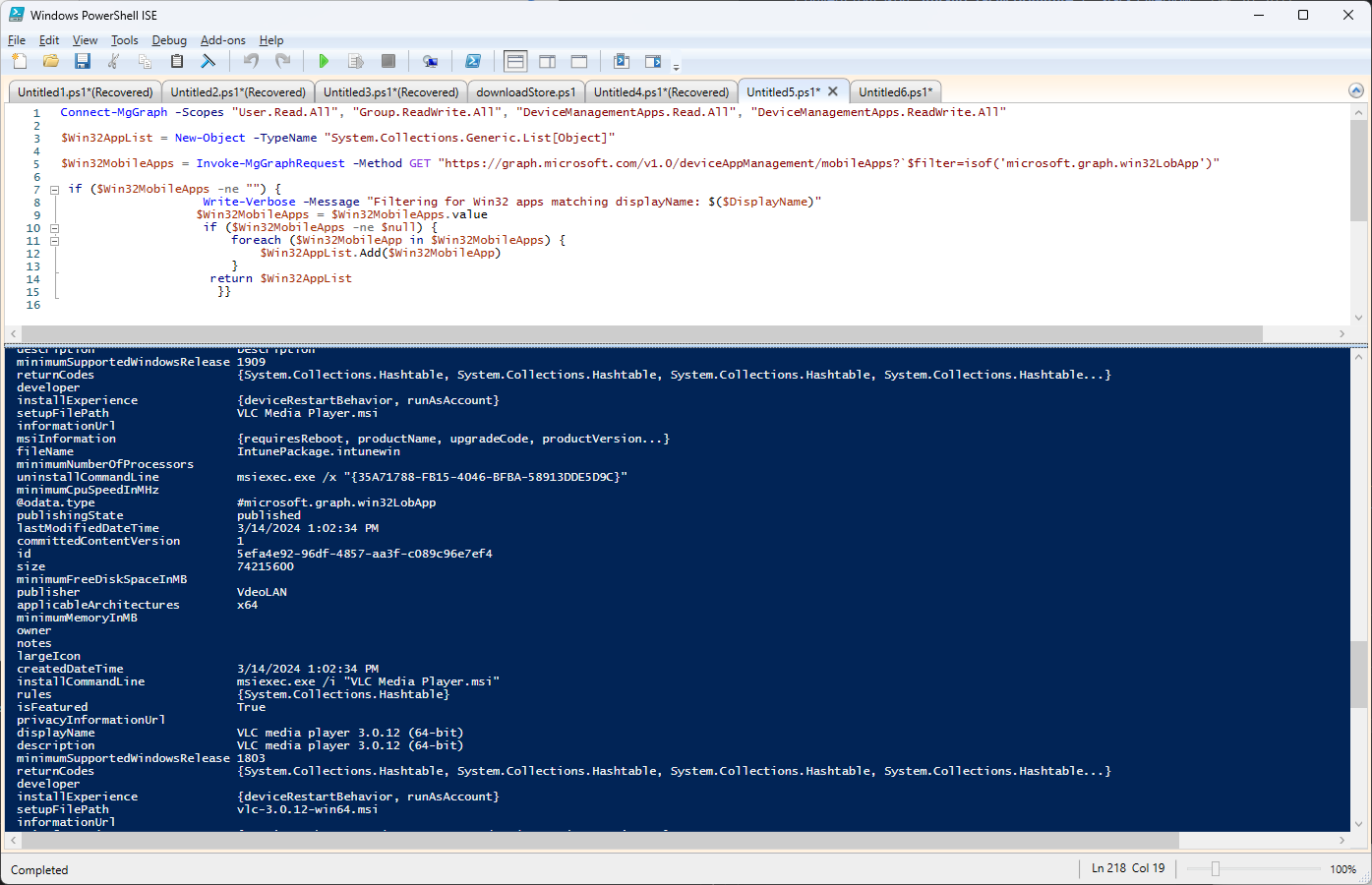Open the File menu

(x=17, y=40)
